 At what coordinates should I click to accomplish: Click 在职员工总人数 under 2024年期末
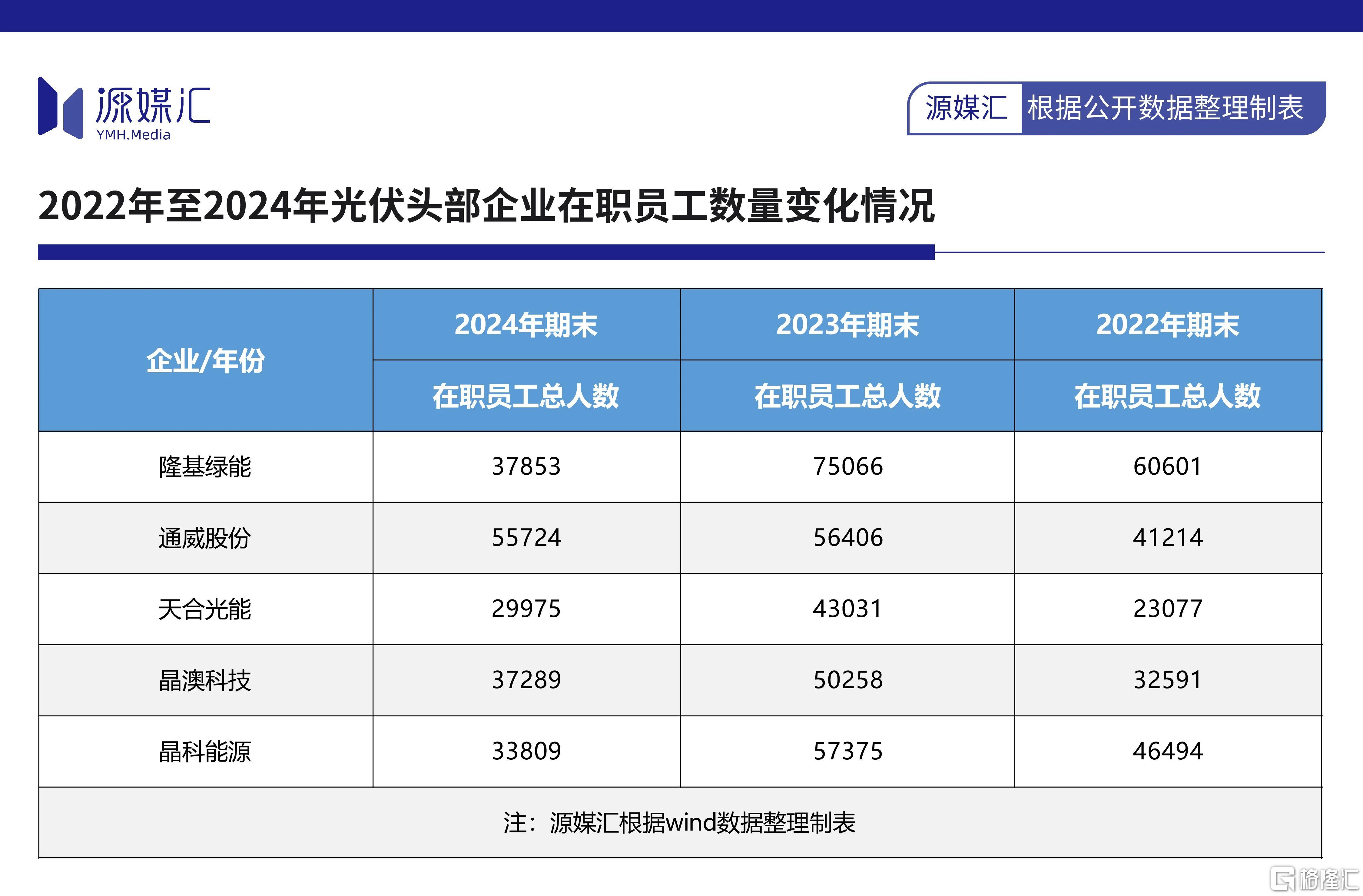pyautogui.click(x=526, y=396)
